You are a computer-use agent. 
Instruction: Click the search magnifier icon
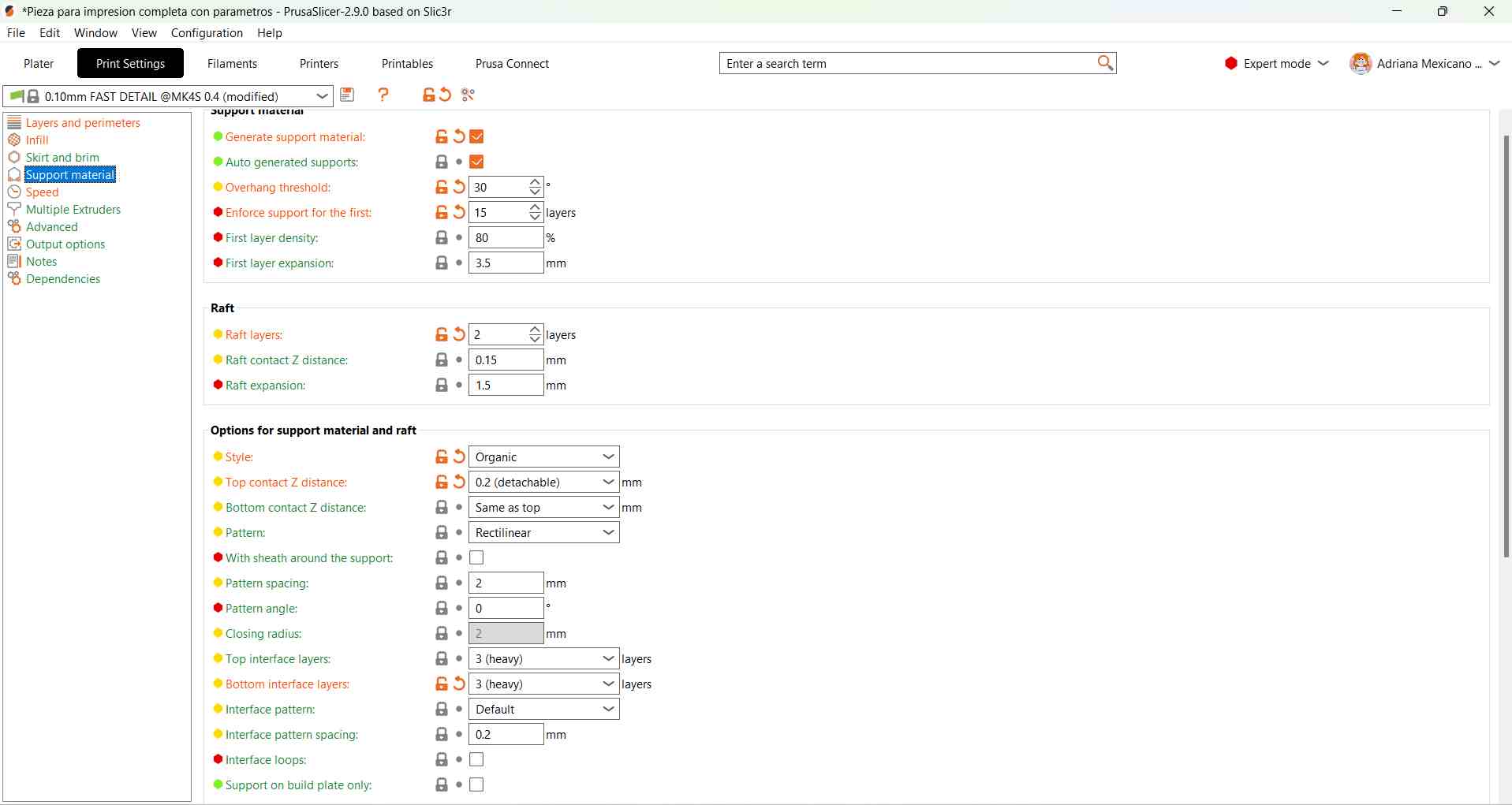tap(1105, 63)
